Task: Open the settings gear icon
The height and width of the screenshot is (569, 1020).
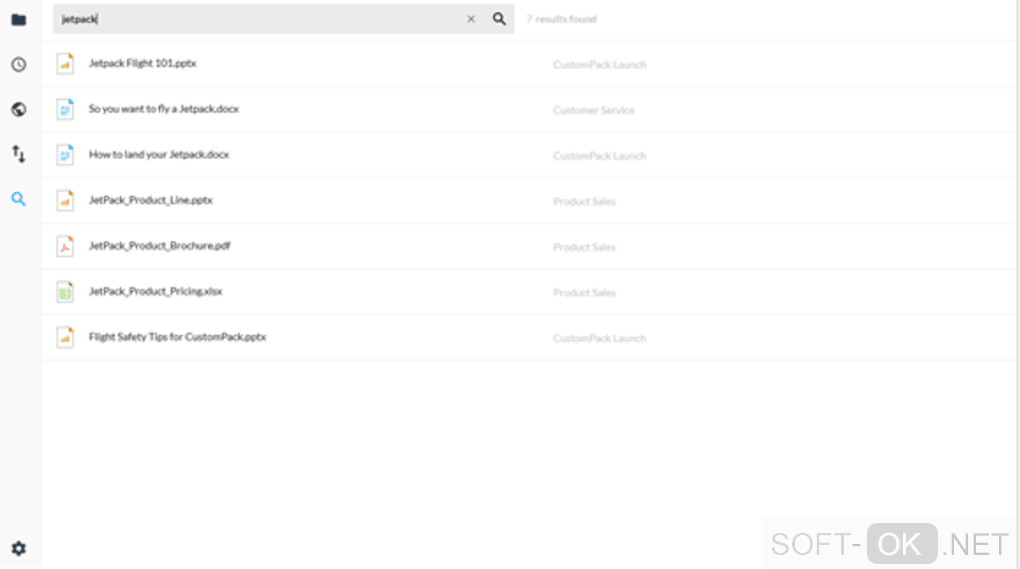Action: (x=18, y=548)
